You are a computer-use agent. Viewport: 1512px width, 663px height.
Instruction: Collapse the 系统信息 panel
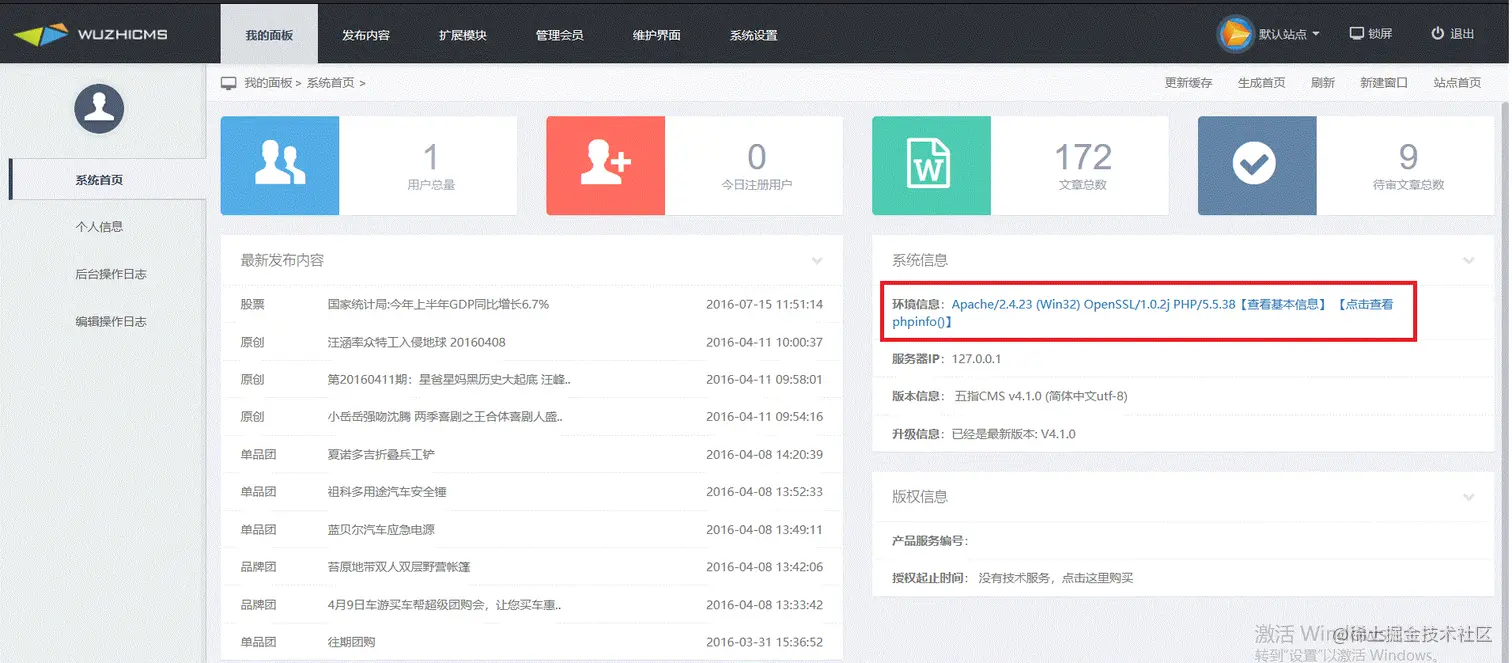(1469, 261)
